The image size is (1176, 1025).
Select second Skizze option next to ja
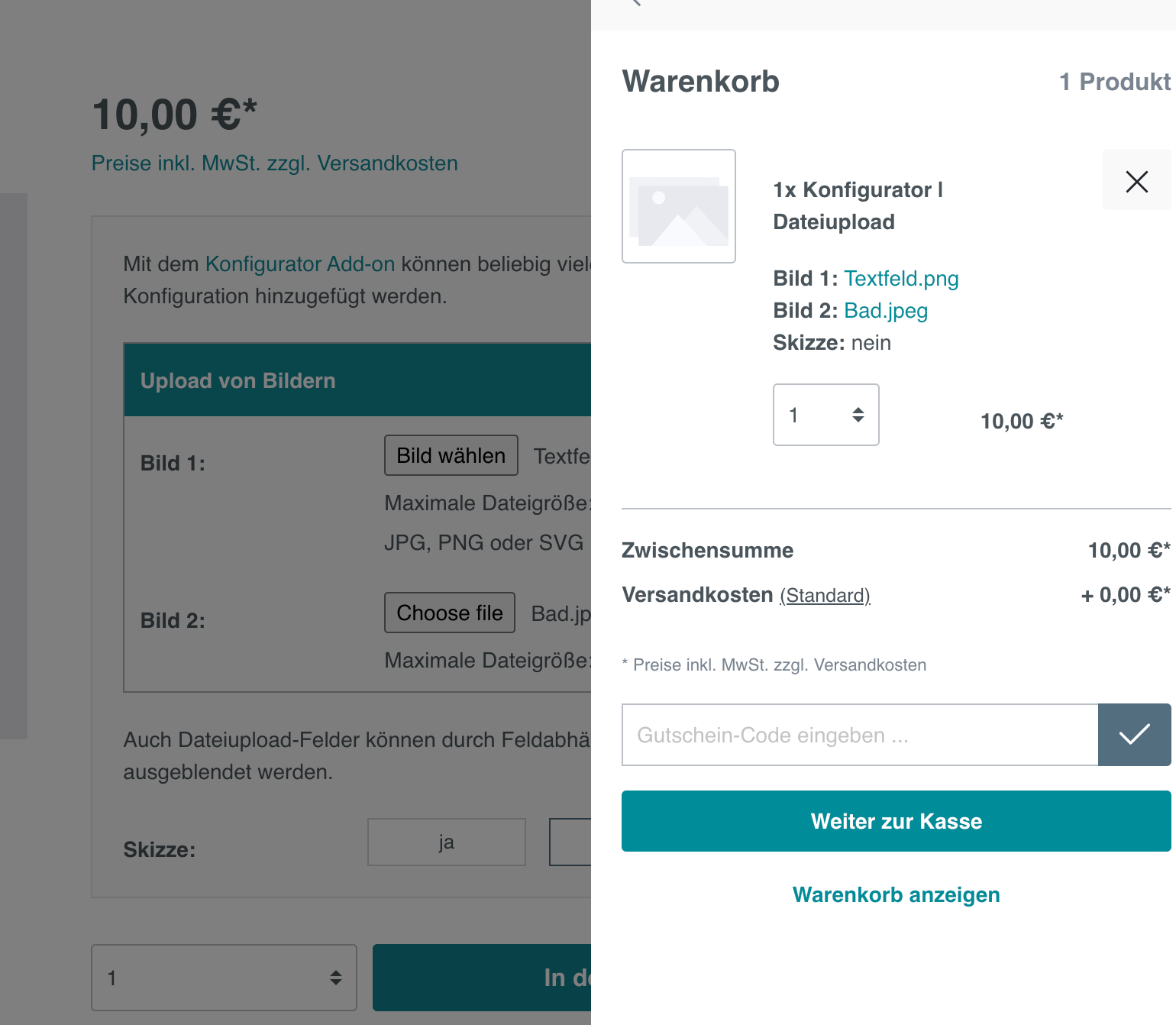pos(570,842)
